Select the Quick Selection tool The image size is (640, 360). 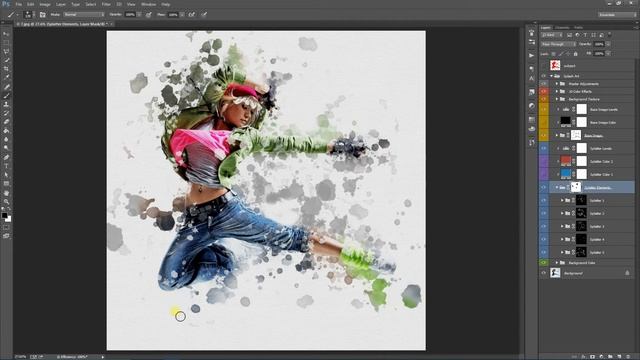(x=6, y=60)
